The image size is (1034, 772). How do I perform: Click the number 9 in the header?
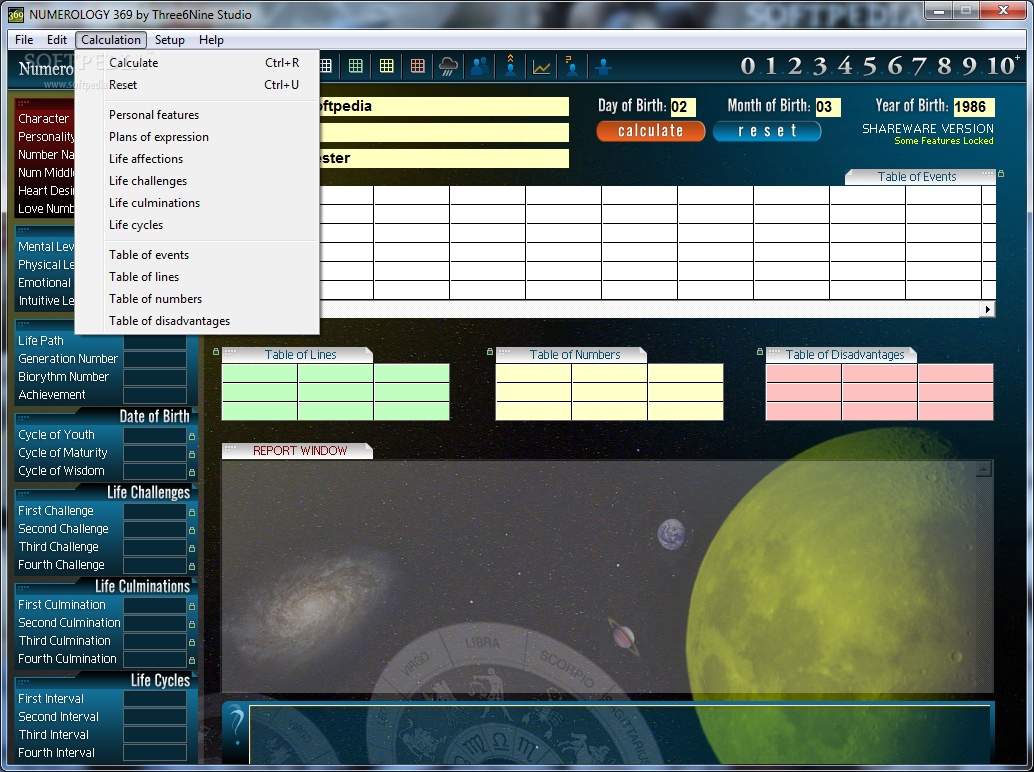click(x=969, y=66)
